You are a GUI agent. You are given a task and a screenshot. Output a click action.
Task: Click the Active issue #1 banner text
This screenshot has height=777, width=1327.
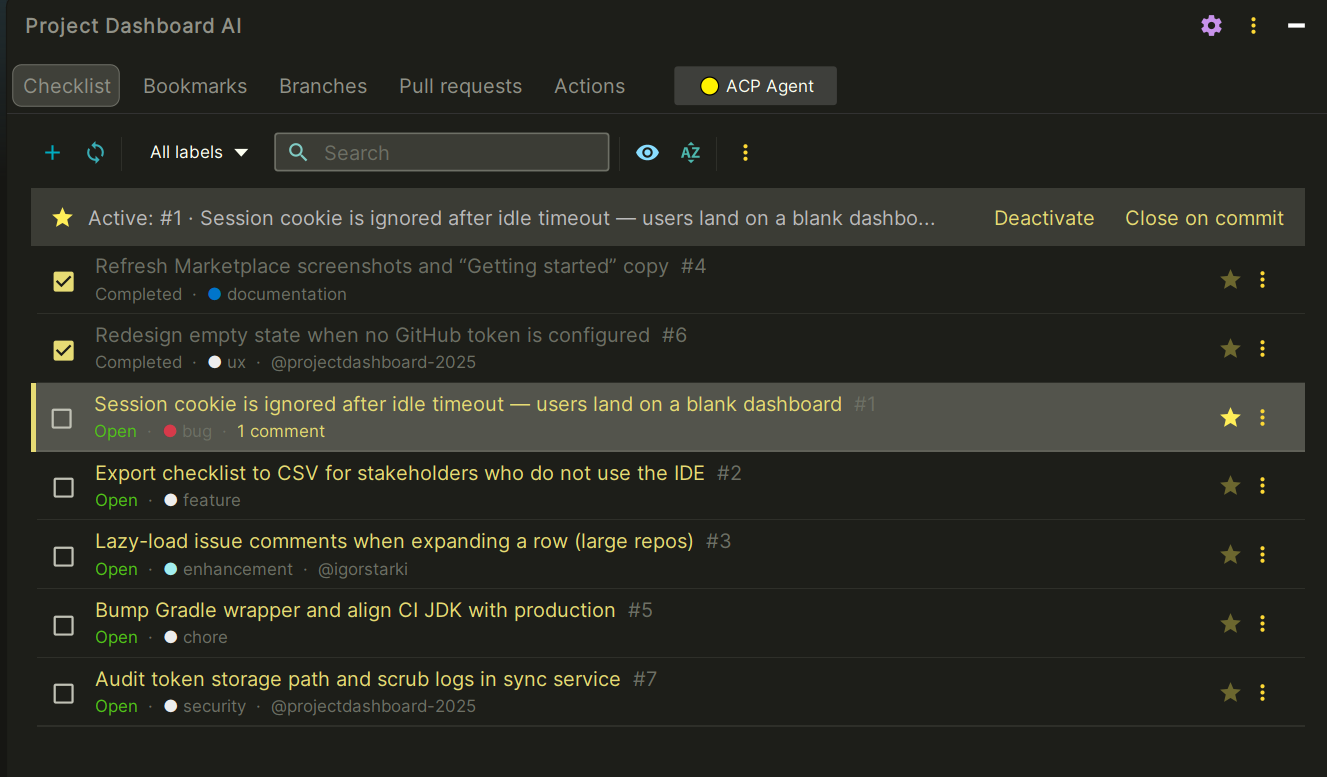point(512,218)
